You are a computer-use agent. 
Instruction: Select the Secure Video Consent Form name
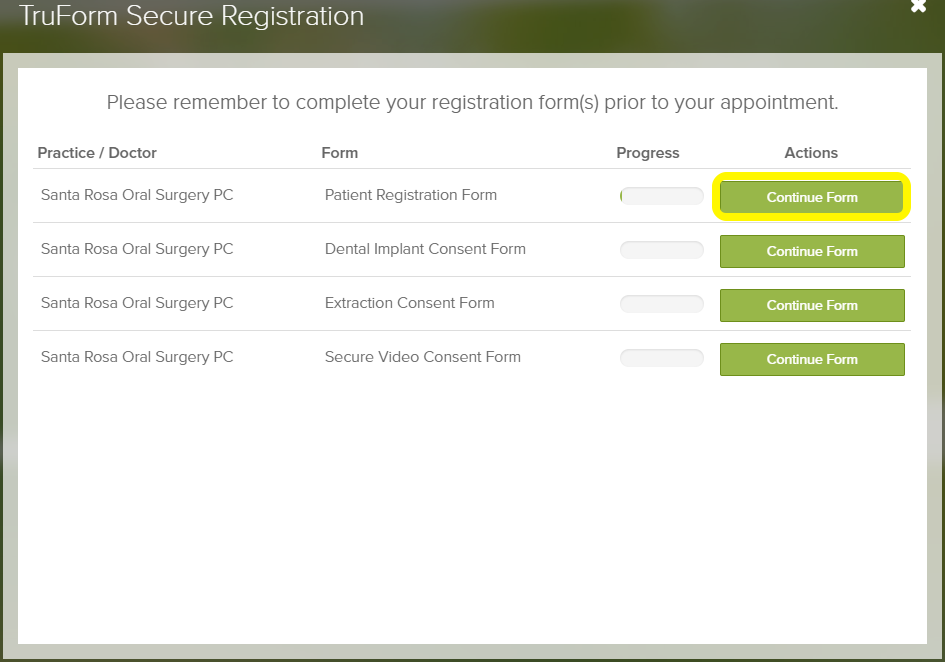point(422,357)
